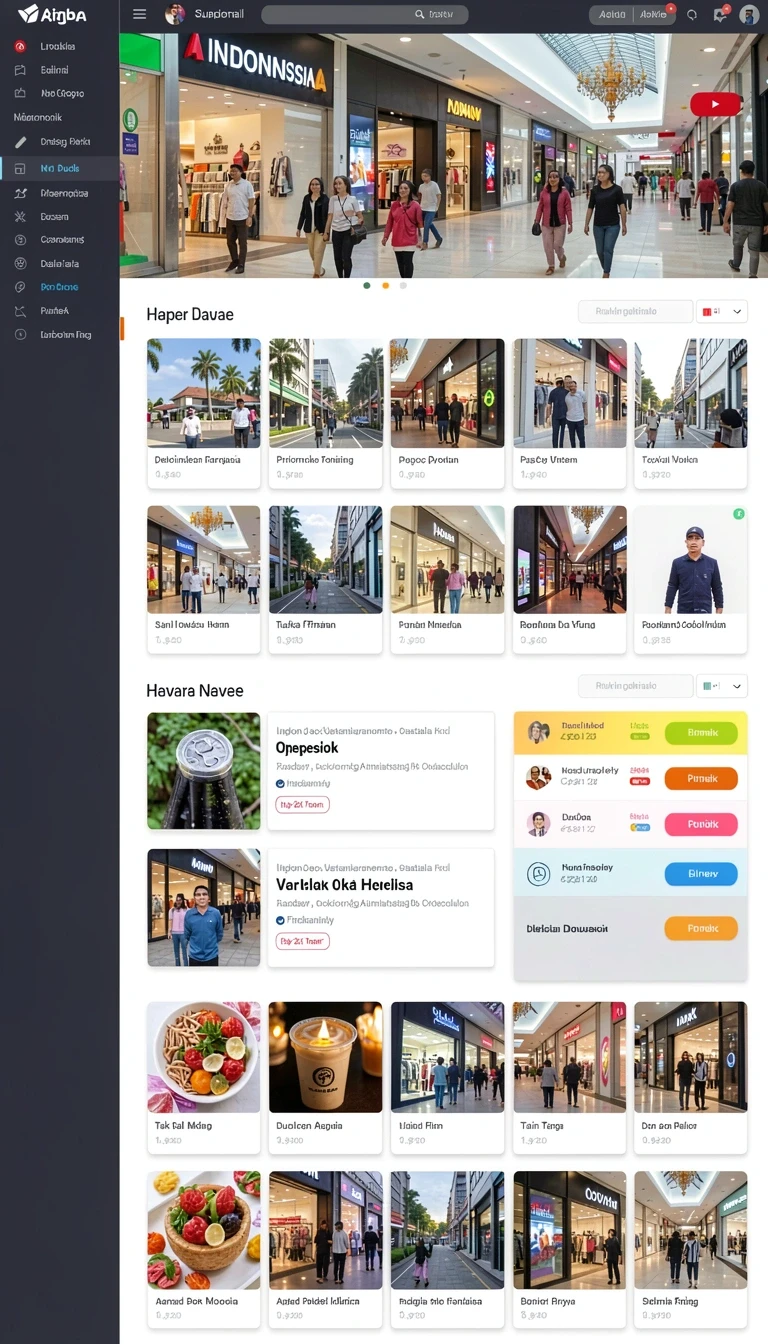Click the search magnifier icon
The width and height of the screenshot is (768, 1344).
pyautogui.click(x=420, y=14)
